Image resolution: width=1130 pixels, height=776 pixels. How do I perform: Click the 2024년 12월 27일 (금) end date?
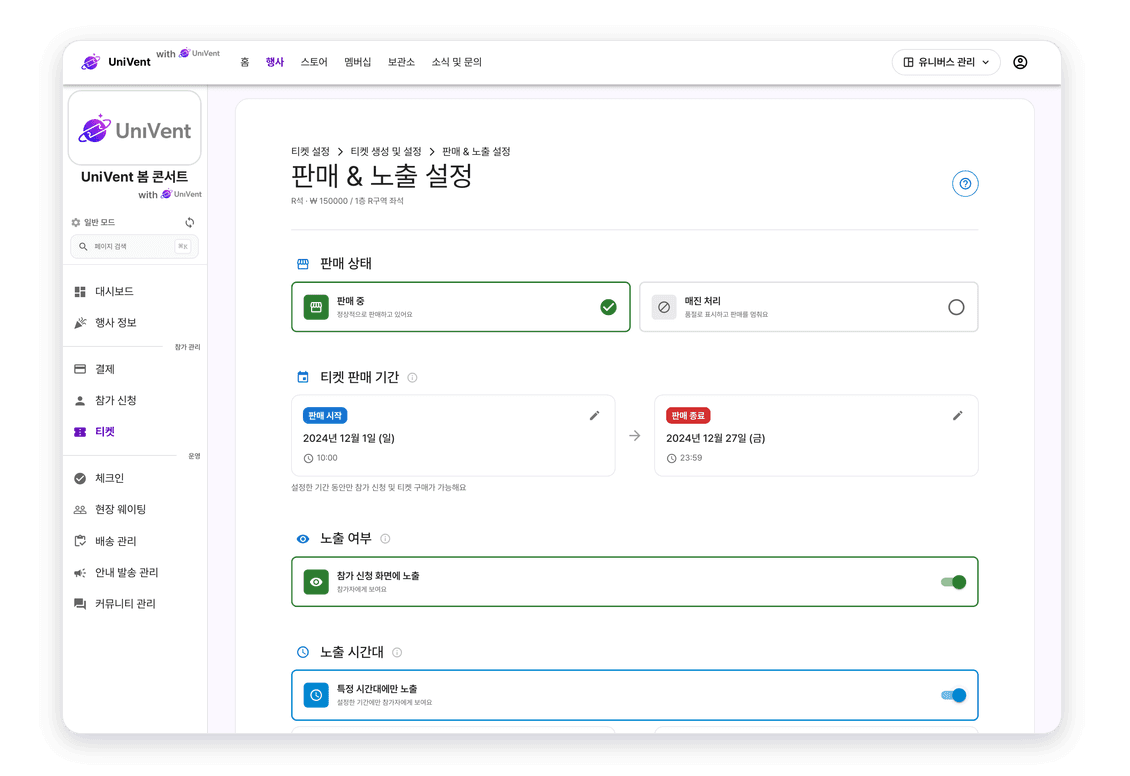716,438
